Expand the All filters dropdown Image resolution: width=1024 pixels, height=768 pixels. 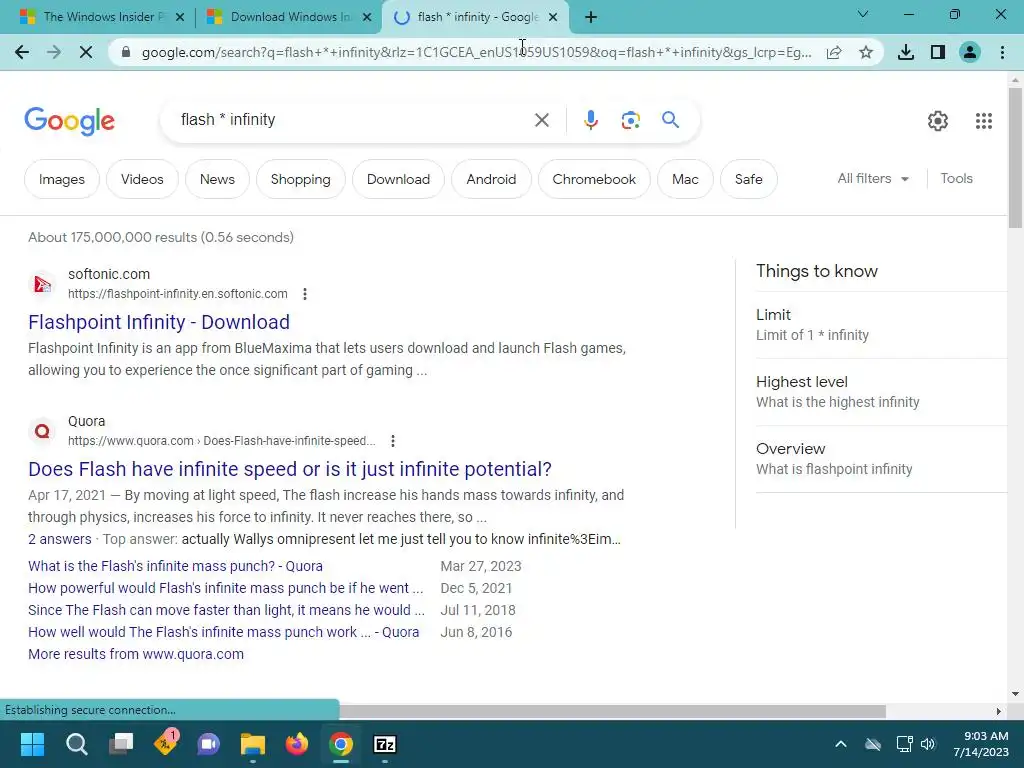(x=873, y=178)
